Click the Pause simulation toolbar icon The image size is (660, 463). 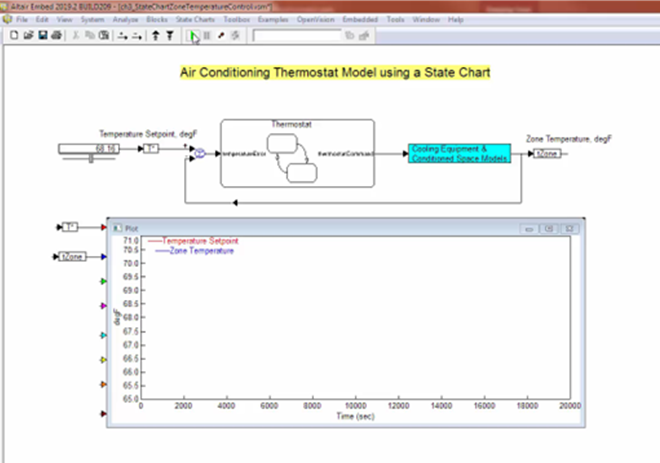tap(207, 36)
